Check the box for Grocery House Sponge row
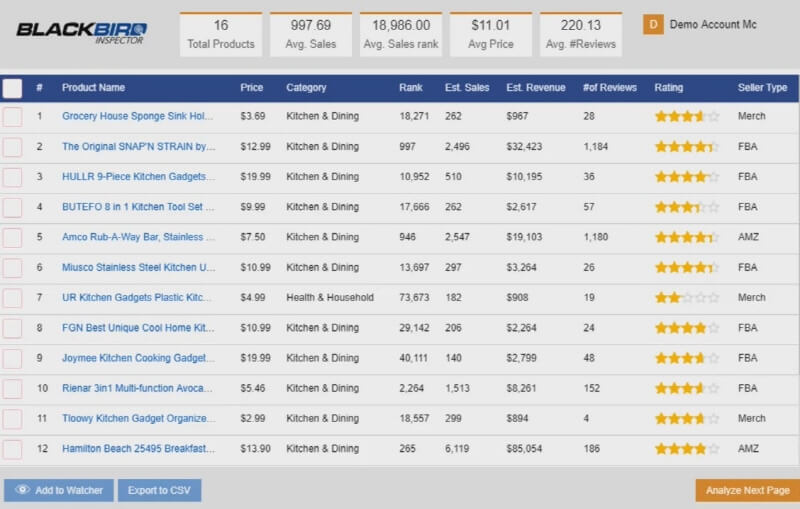800x509 pixels. coord(12,117)
